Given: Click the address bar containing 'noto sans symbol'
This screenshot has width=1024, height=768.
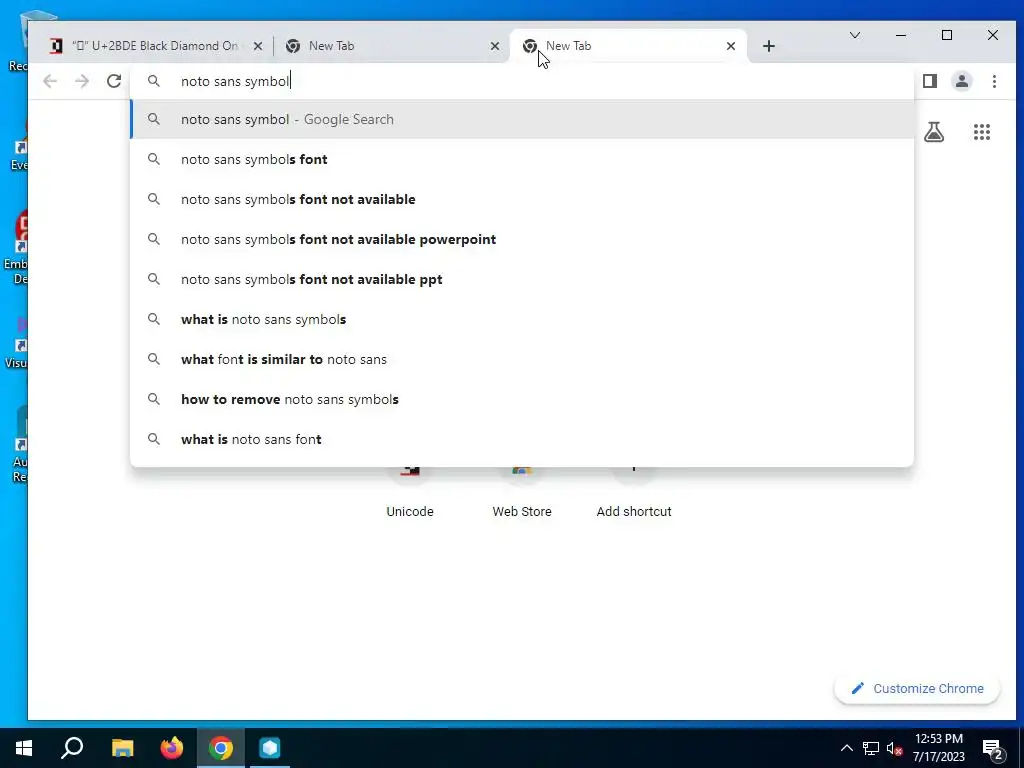Looking at the screenshot, I should tap(522, 81).
